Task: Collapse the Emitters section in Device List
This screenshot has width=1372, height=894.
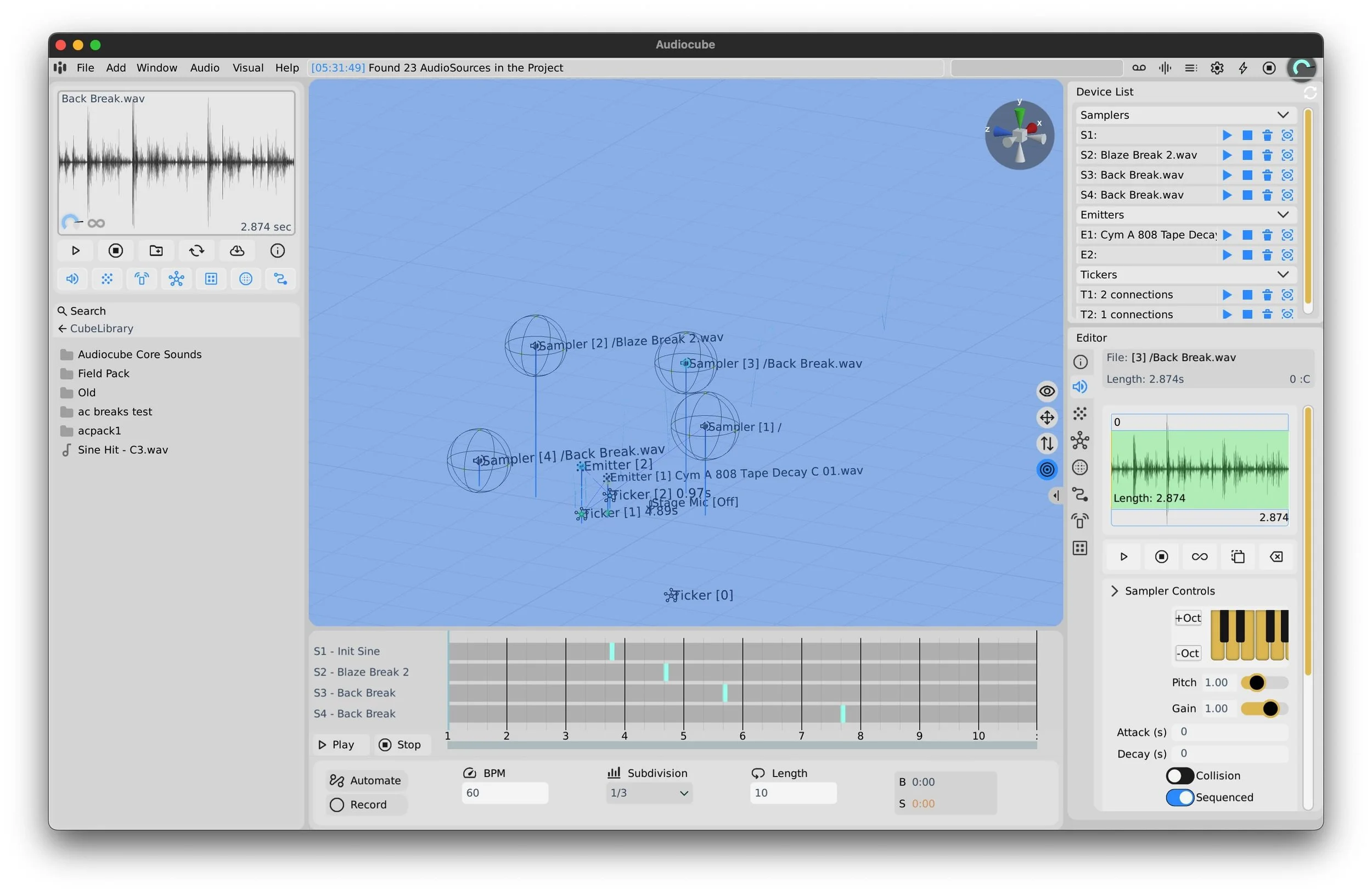Action: (1284, 215)
